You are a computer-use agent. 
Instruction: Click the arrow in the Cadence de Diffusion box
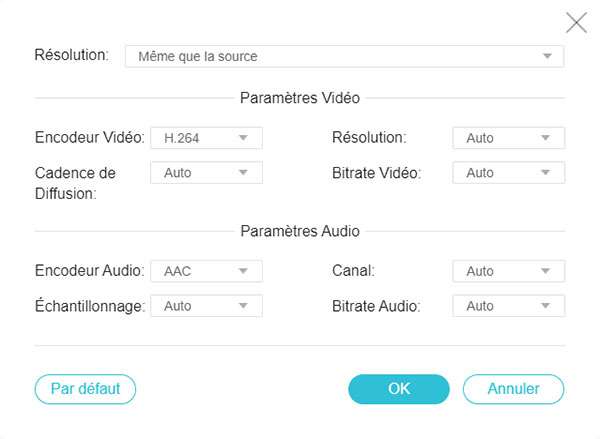point(244,173)
